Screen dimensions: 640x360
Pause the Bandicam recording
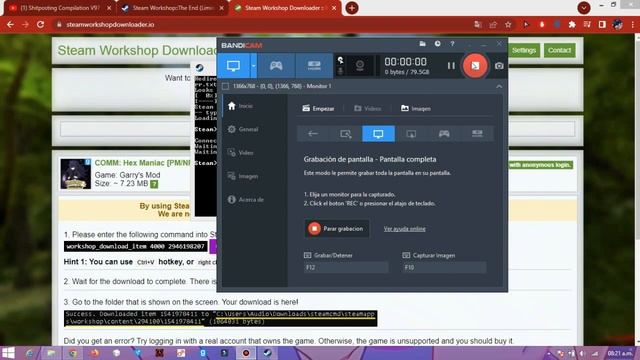pyautogui.click(x=451, y=66)
